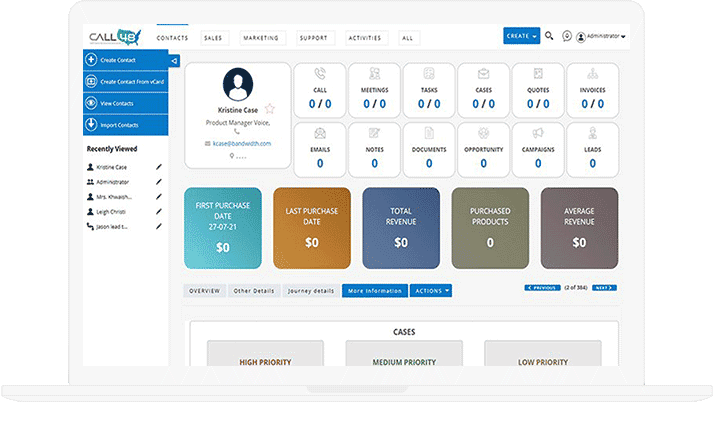Open search with the magnifier icon
715x430 pixels.
click(549, 36)
